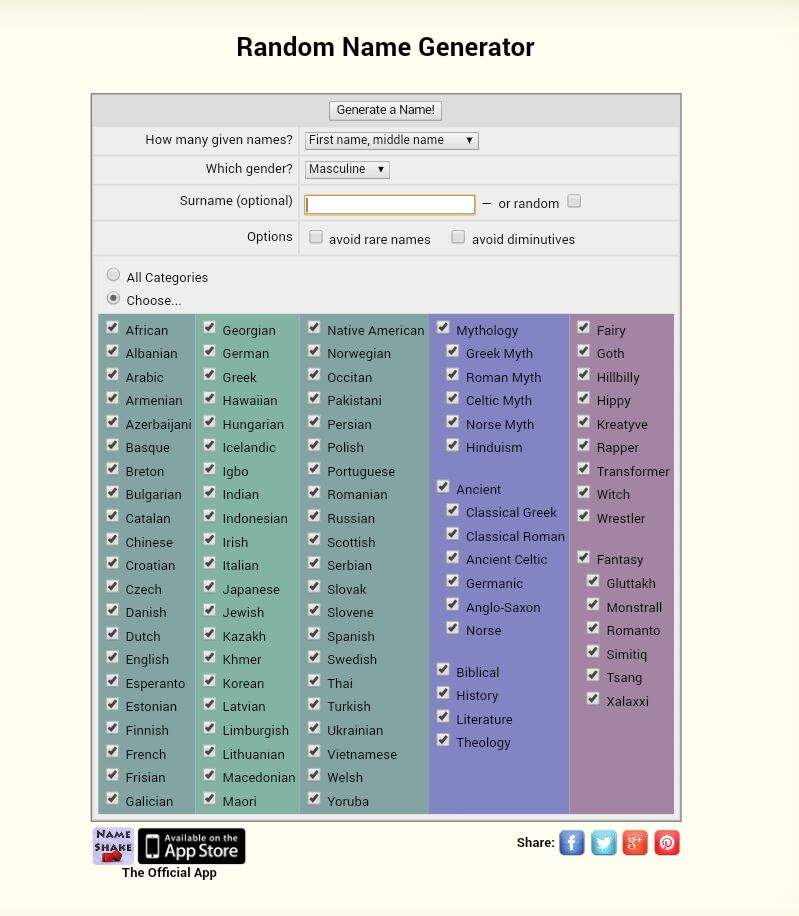
Task: Uncheck the Literature category
Action: click(x=443, y=717)
